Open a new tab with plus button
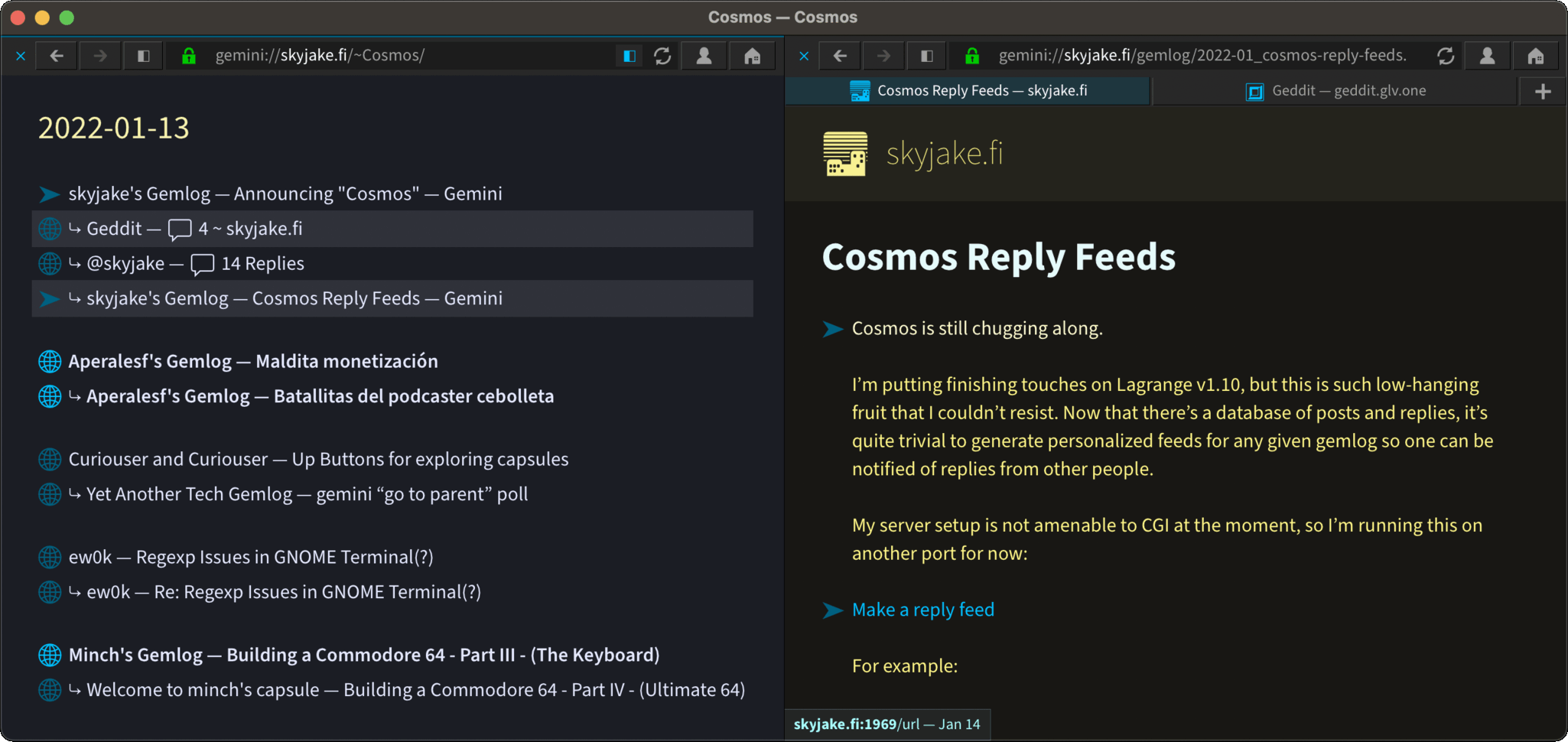 click(x=1543, y=92)
